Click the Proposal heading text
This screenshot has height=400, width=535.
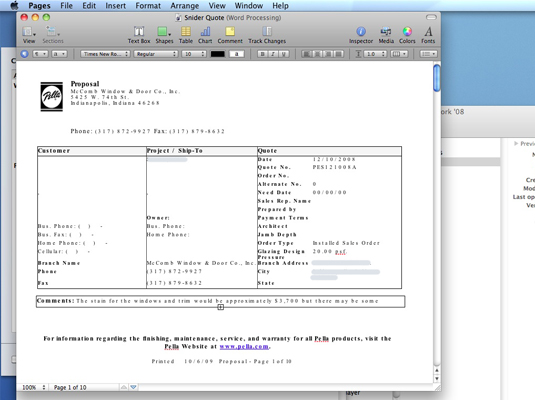(x=85, y=84)
